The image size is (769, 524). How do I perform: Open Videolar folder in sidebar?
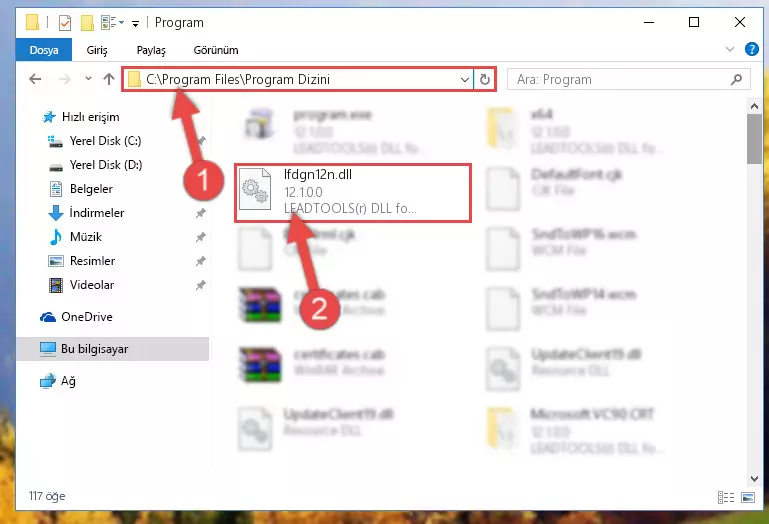(92, 285)
